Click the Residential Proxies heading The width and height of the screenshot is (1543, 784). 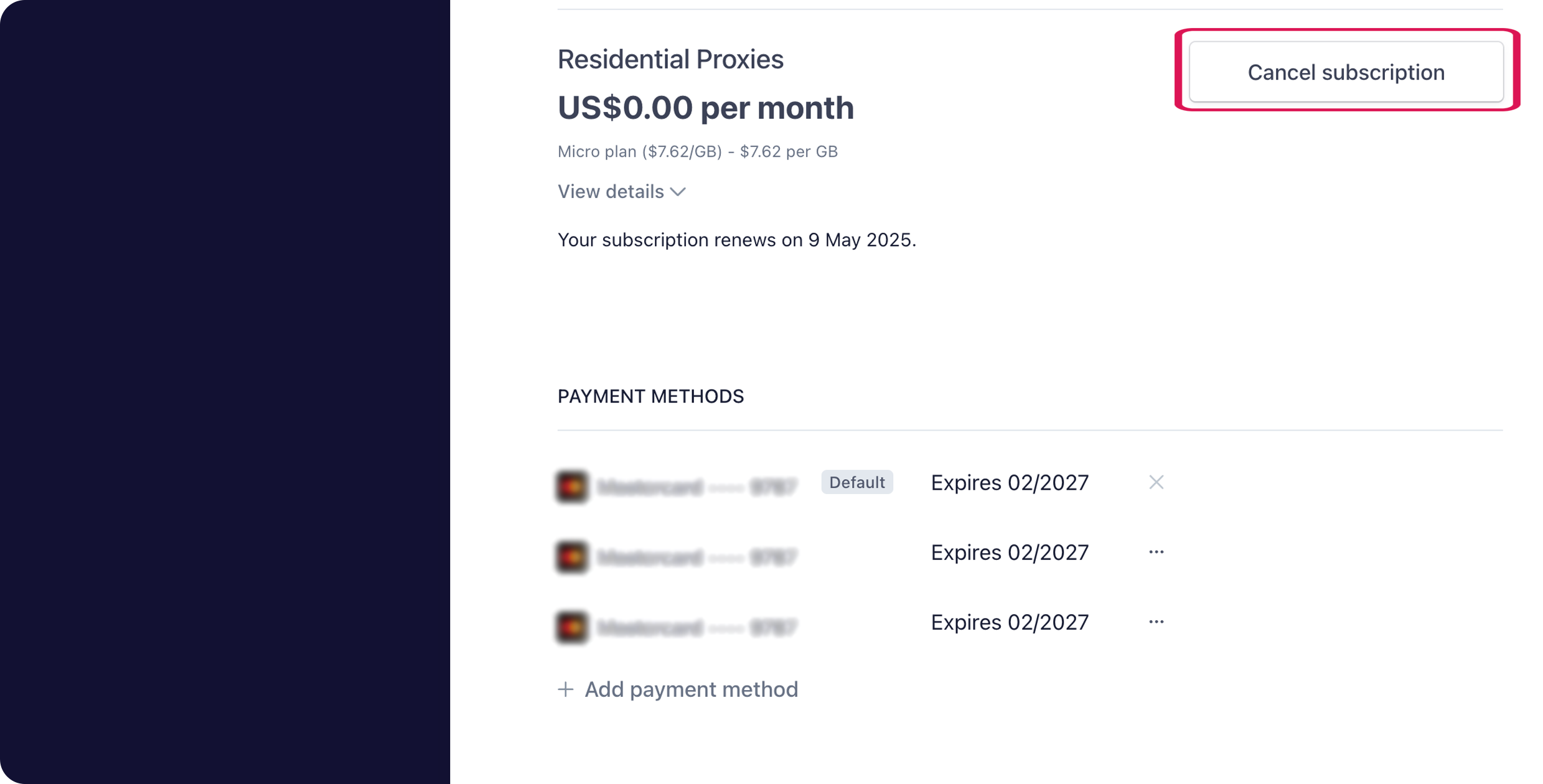(x=670, y=60)
